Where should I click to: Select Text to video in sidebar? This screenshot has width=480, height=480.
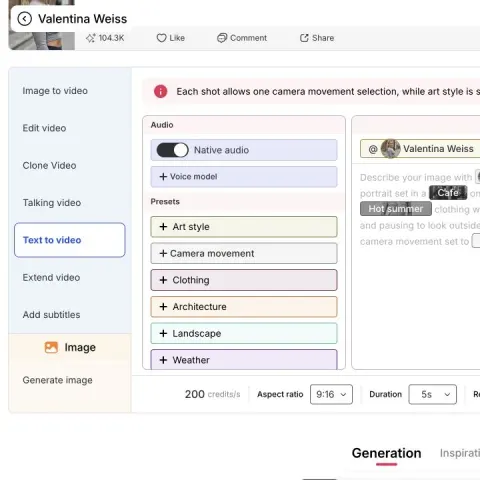coord(70,240)
